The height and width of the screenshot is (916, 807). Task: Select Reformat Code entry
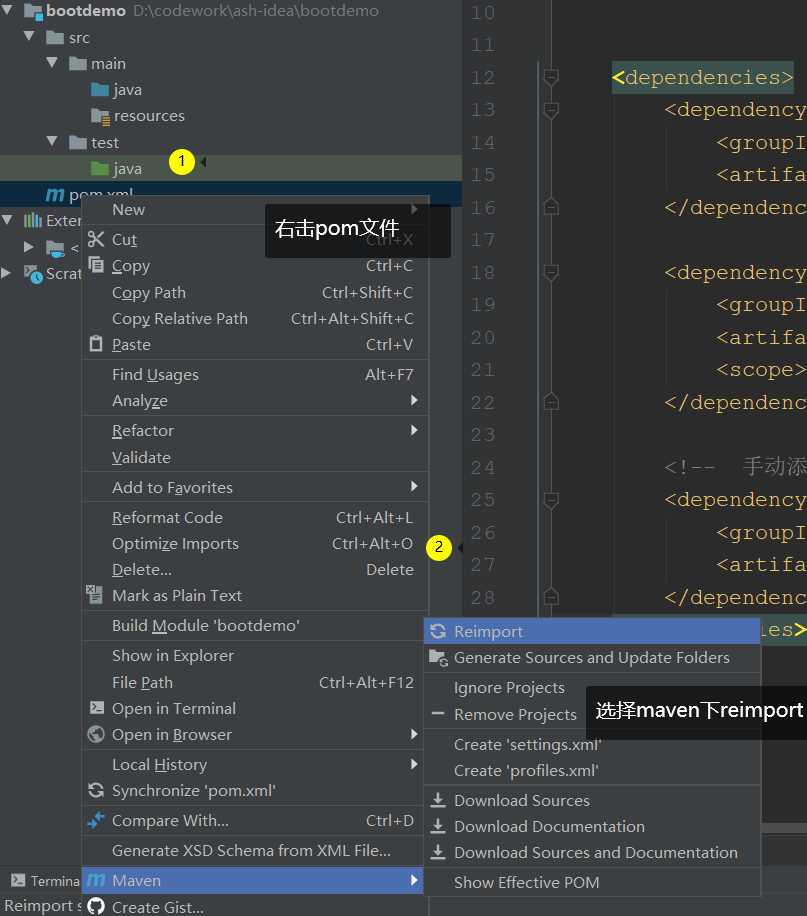pyautogui.click(x=255, y=518)
